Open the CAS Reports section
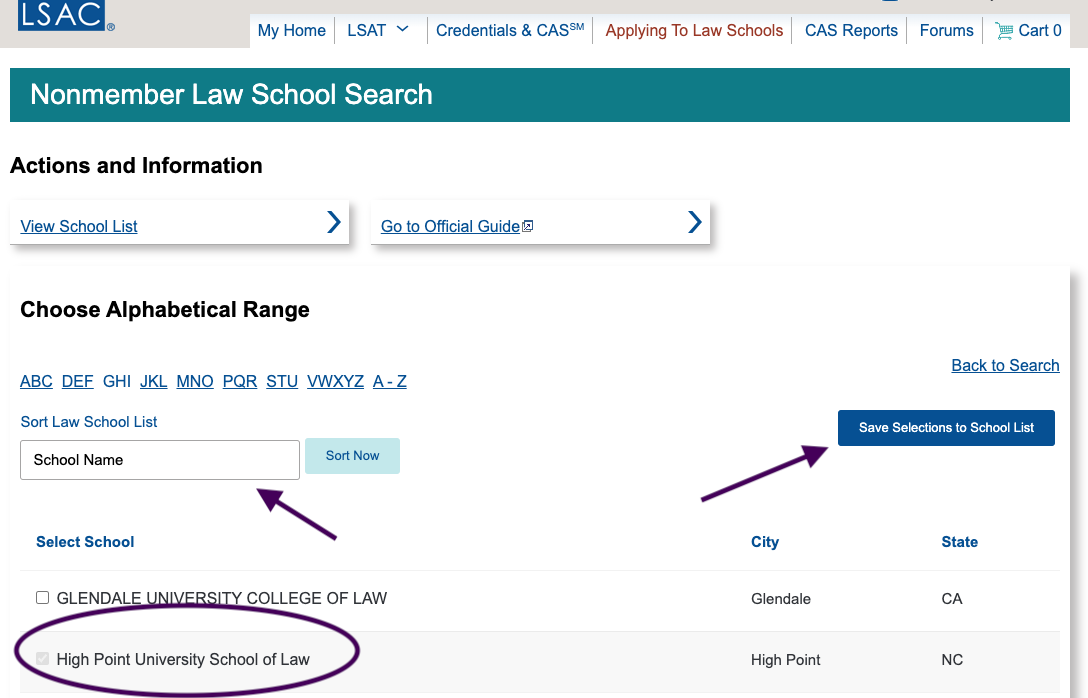1088x698 pixels. (x=850, y=30)
